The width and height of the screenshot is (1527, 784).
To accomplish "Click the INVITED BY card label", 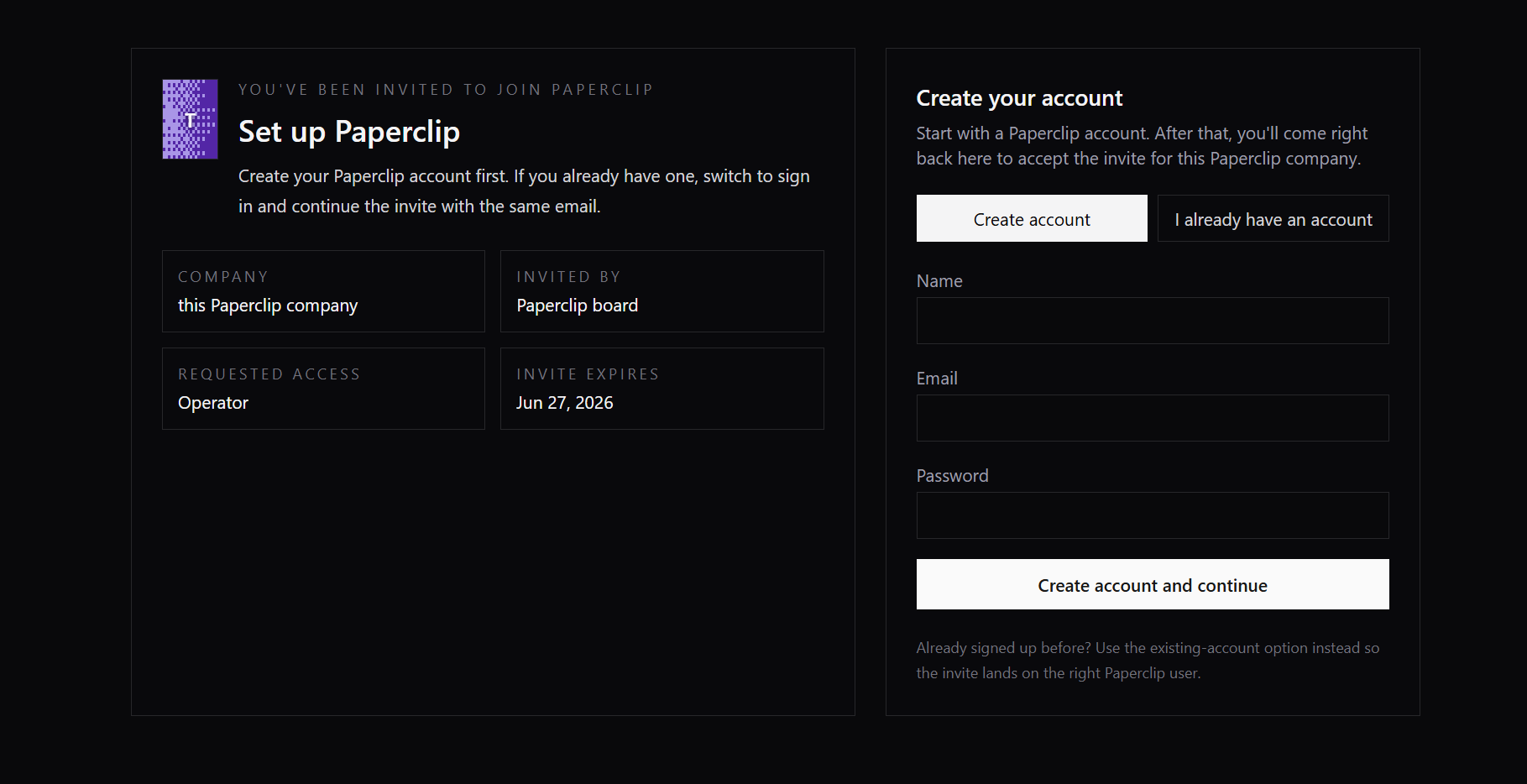I will [x=568, y=277].
